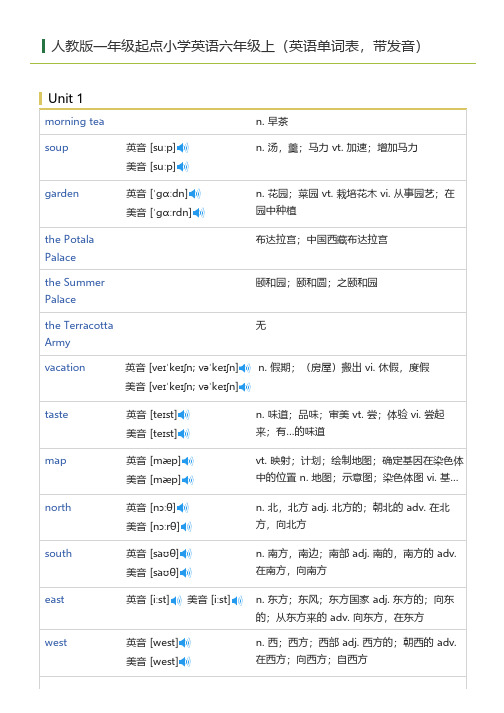Open the Summer Palace entry link
The height and width of the screenshot is (713, 504).
coord(75,291)
